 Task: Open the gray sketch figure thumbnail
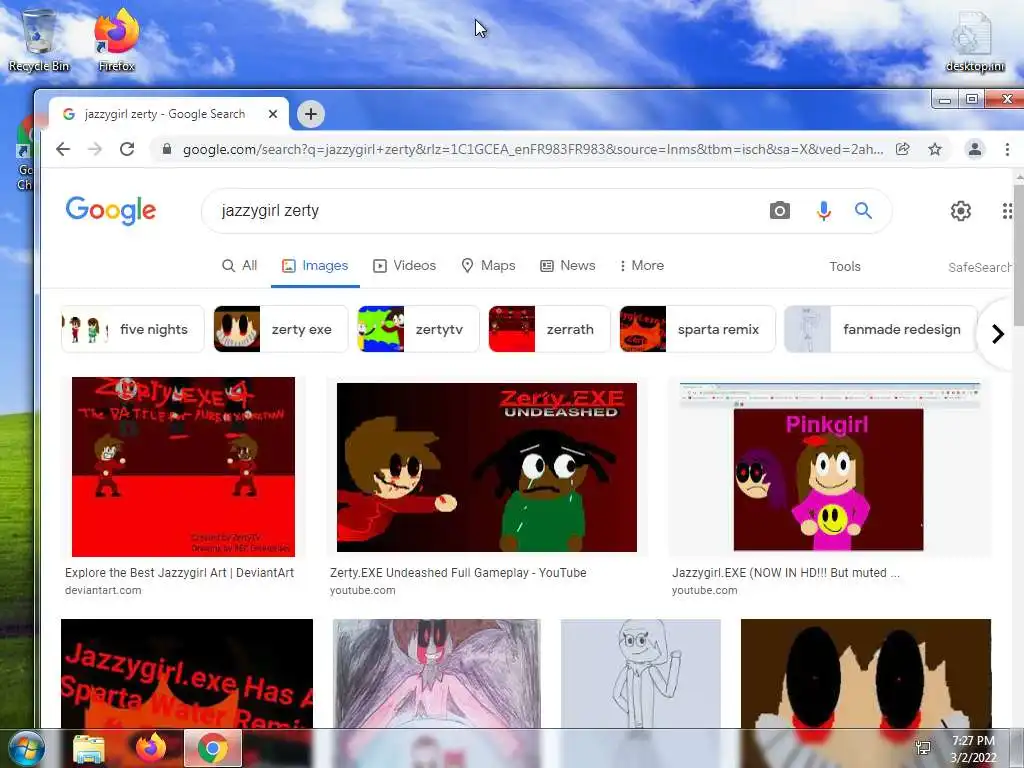[x=641, y=673]
